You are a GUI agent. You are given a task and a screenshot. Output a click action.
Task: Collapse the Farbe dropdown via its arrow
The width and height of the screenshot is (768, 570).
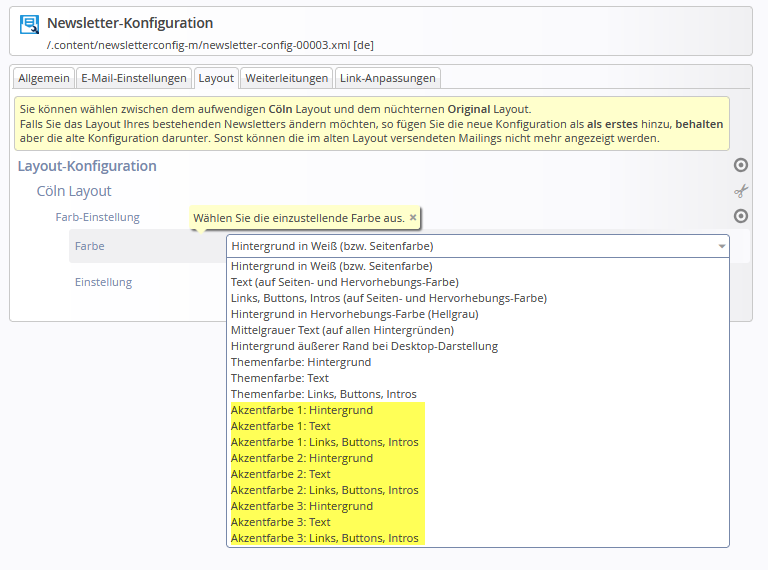pos(721,246)
